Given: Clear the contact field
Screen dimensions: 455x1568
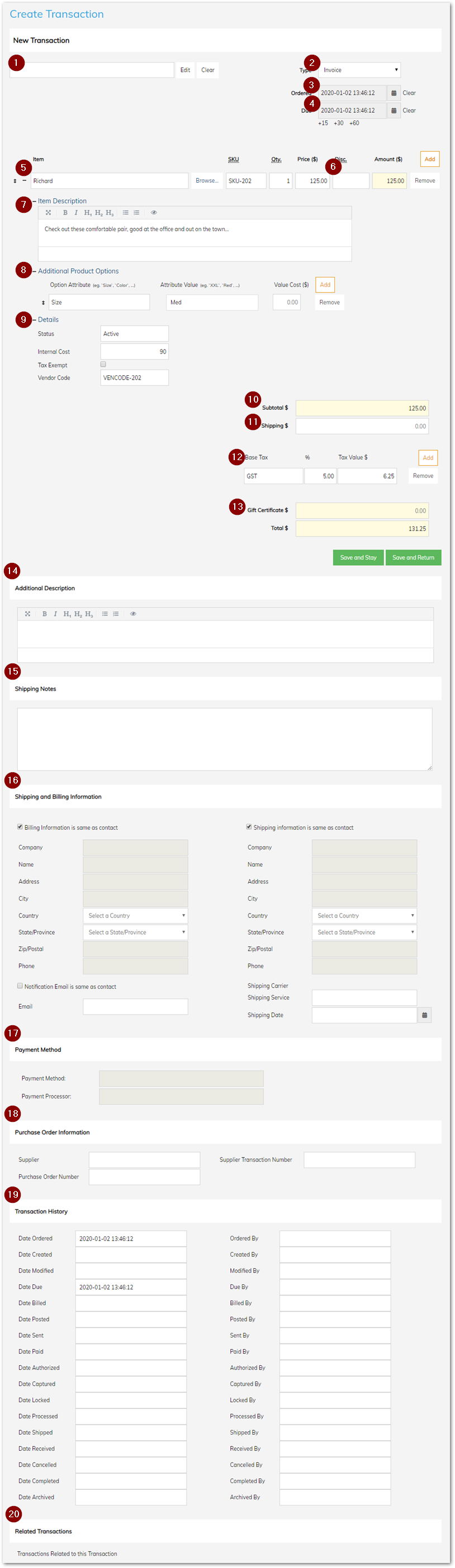Looking at the screenshot, I should 208,70.
